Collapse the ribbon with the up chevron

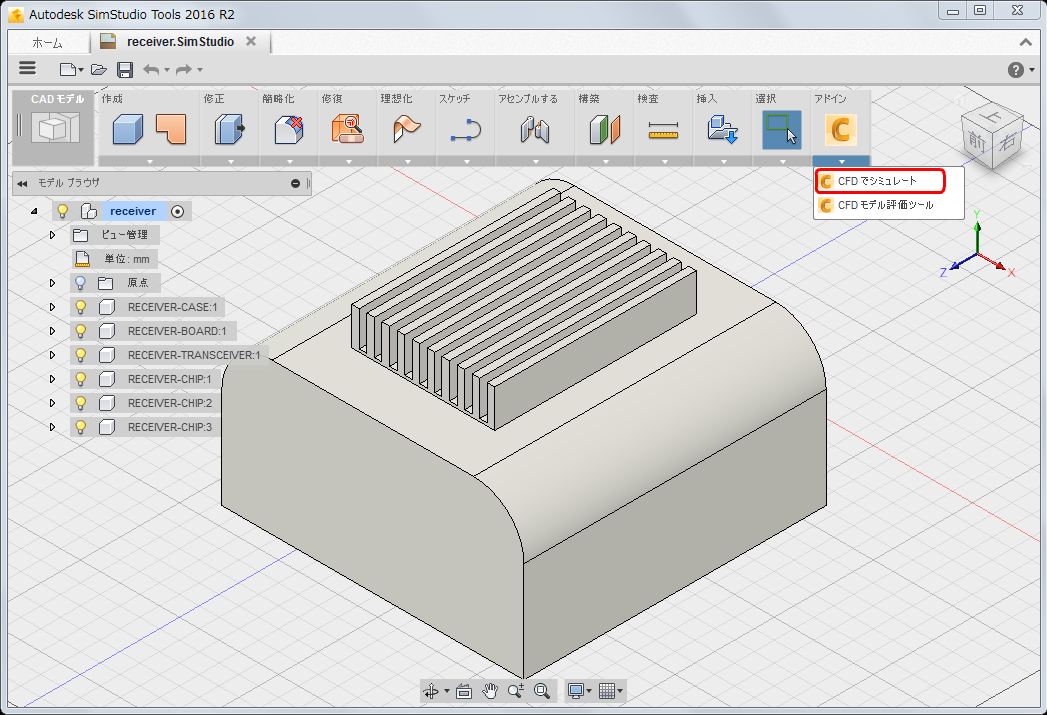1026,42
